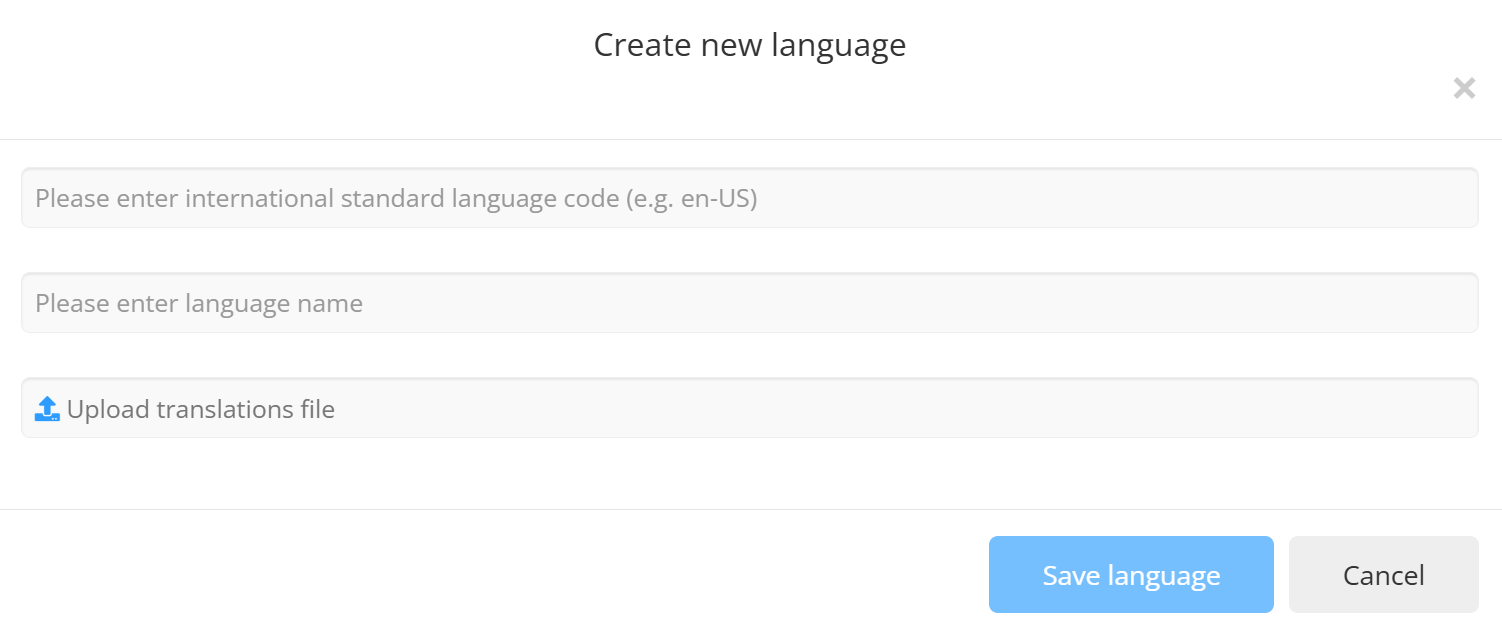Abort language creation using Cancel
Screen dimensions: 1502x632
(1383, 575)
